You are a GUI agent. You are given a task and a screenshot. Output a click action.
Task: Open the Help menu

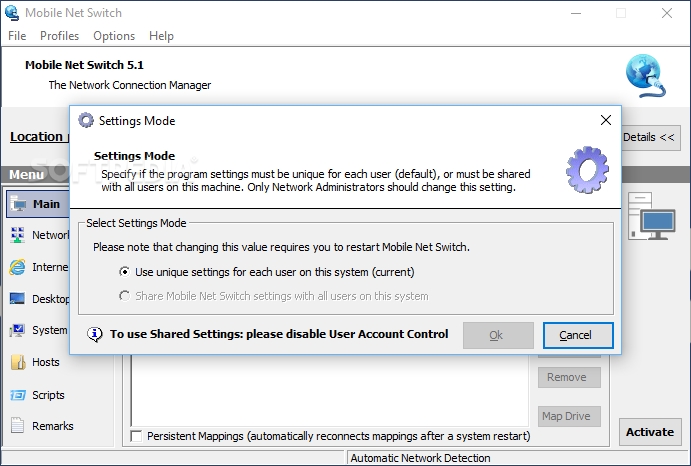coord(161,36)
